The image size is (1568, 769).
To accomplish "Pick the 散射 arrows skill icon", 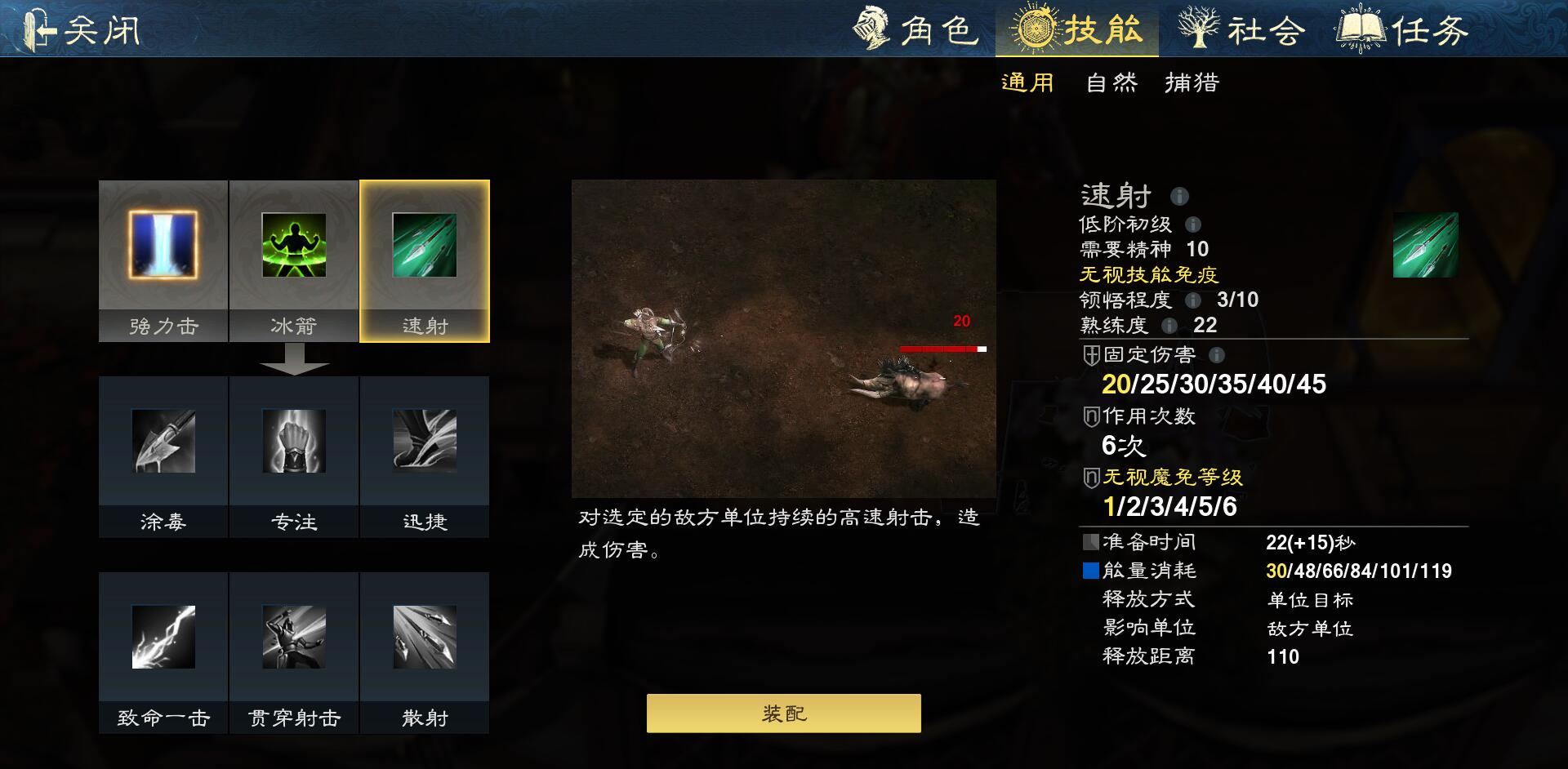I will [425, 638].
